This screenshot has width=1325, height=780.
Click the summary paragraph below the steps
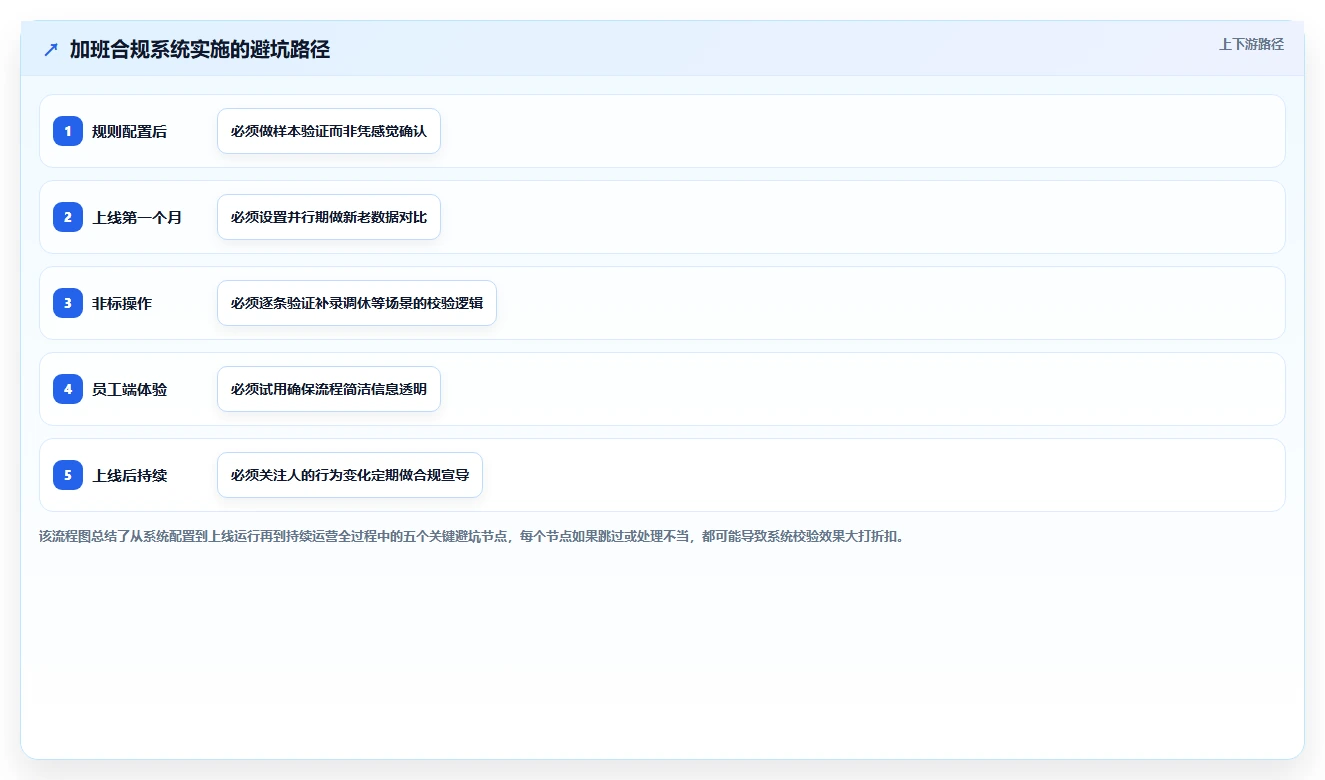tap(471, 536)
